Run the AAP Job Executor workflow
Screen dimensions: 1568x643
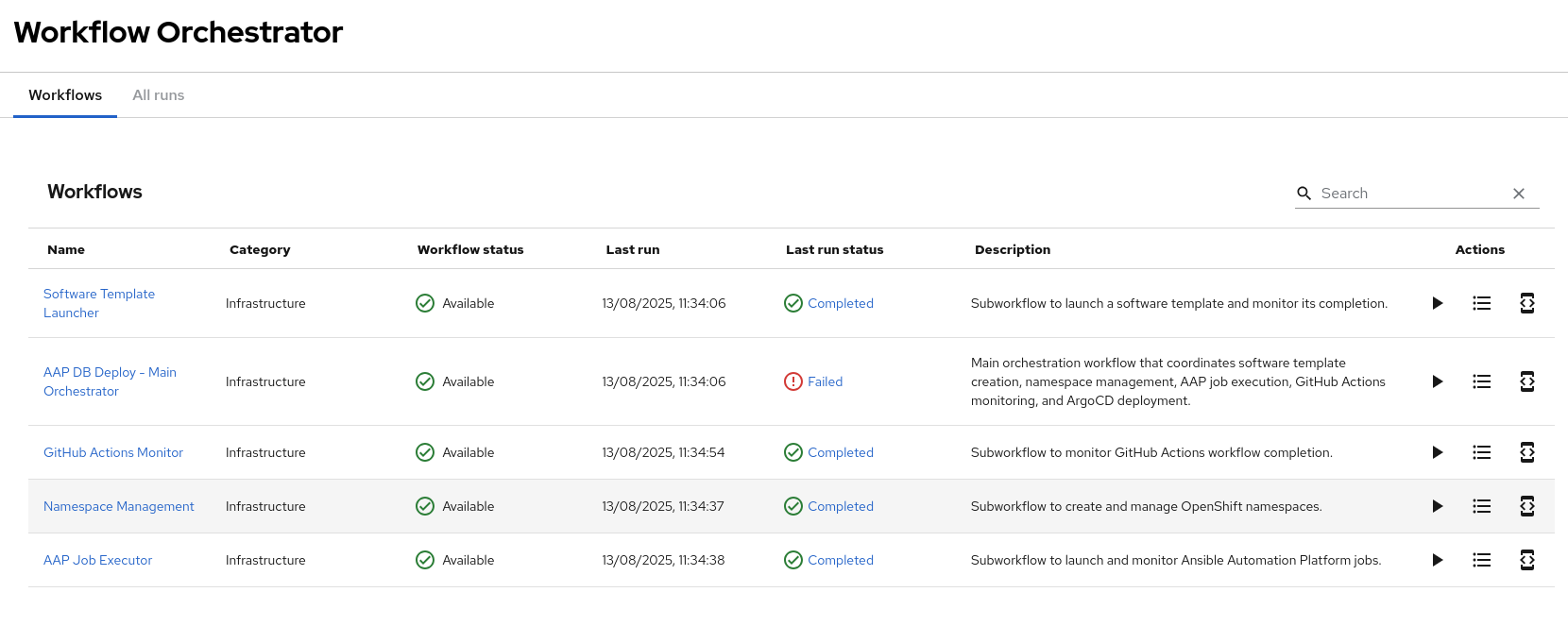[1437, 560]
